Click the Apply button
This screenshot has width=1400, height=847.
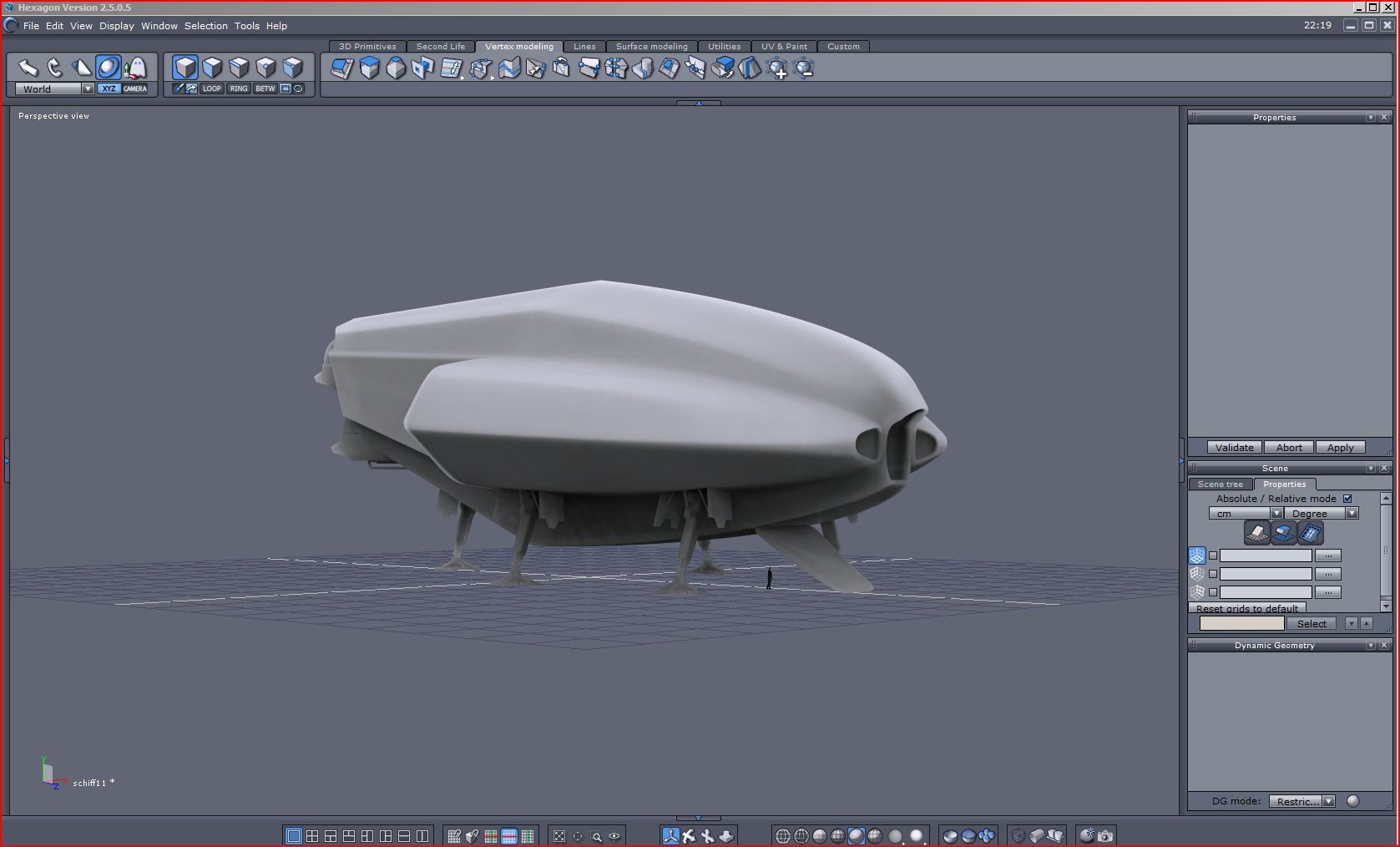[1341, 448]
